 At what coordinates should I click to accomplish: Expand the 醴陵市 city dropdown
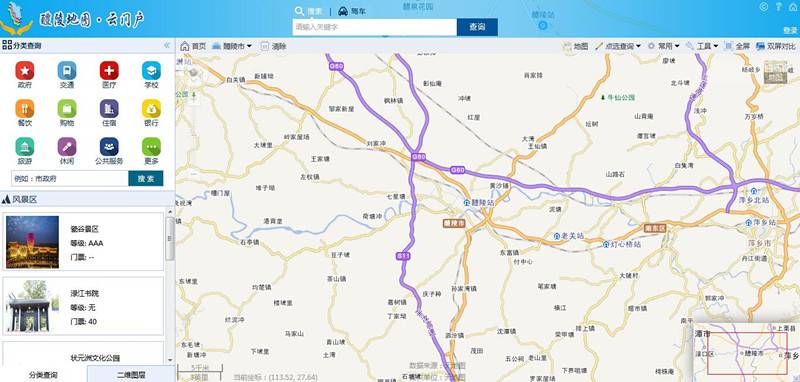click(x=232, y=46)
